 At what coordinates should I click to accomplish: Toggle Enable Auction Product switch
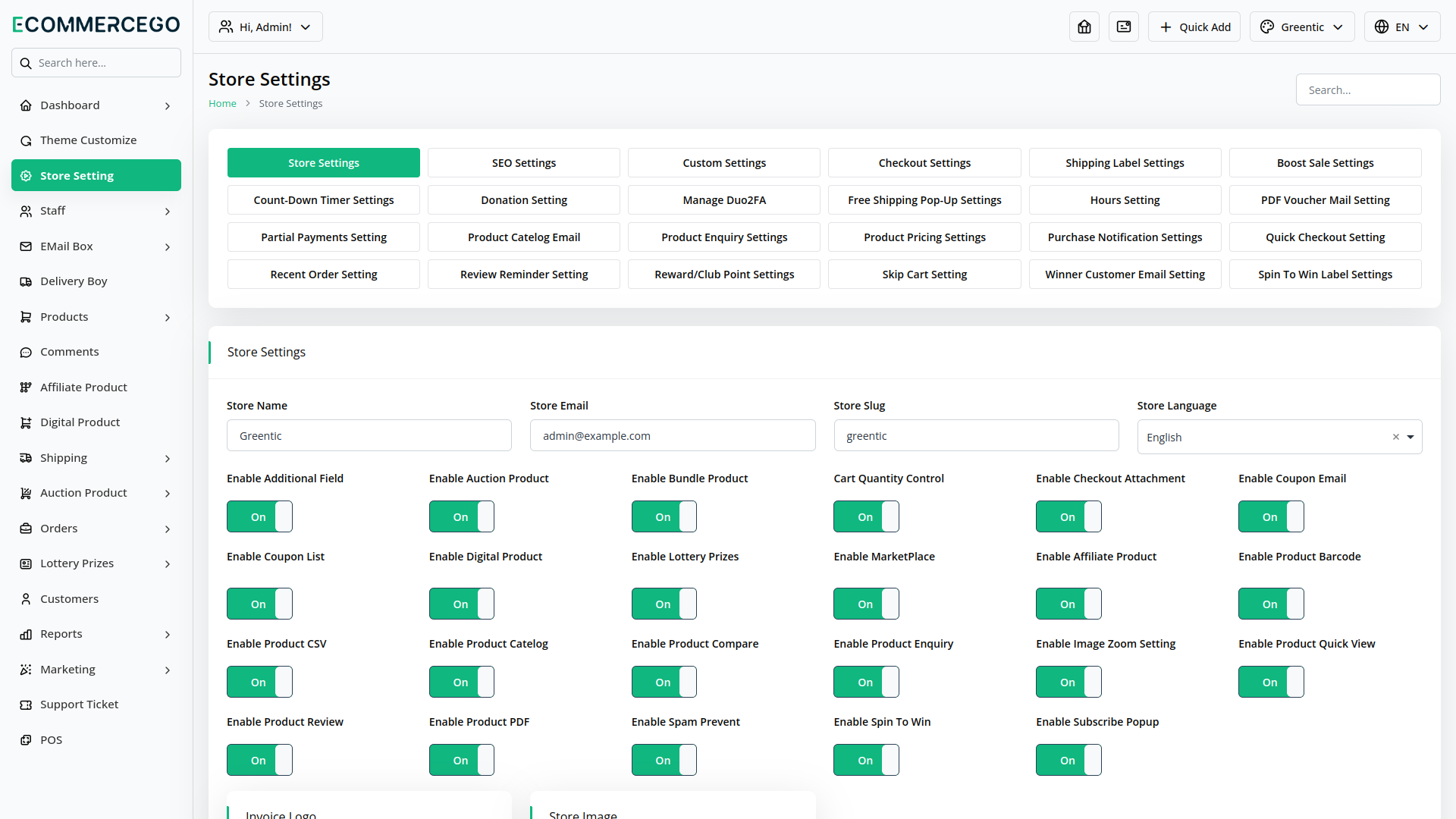(x=462, y=516)
